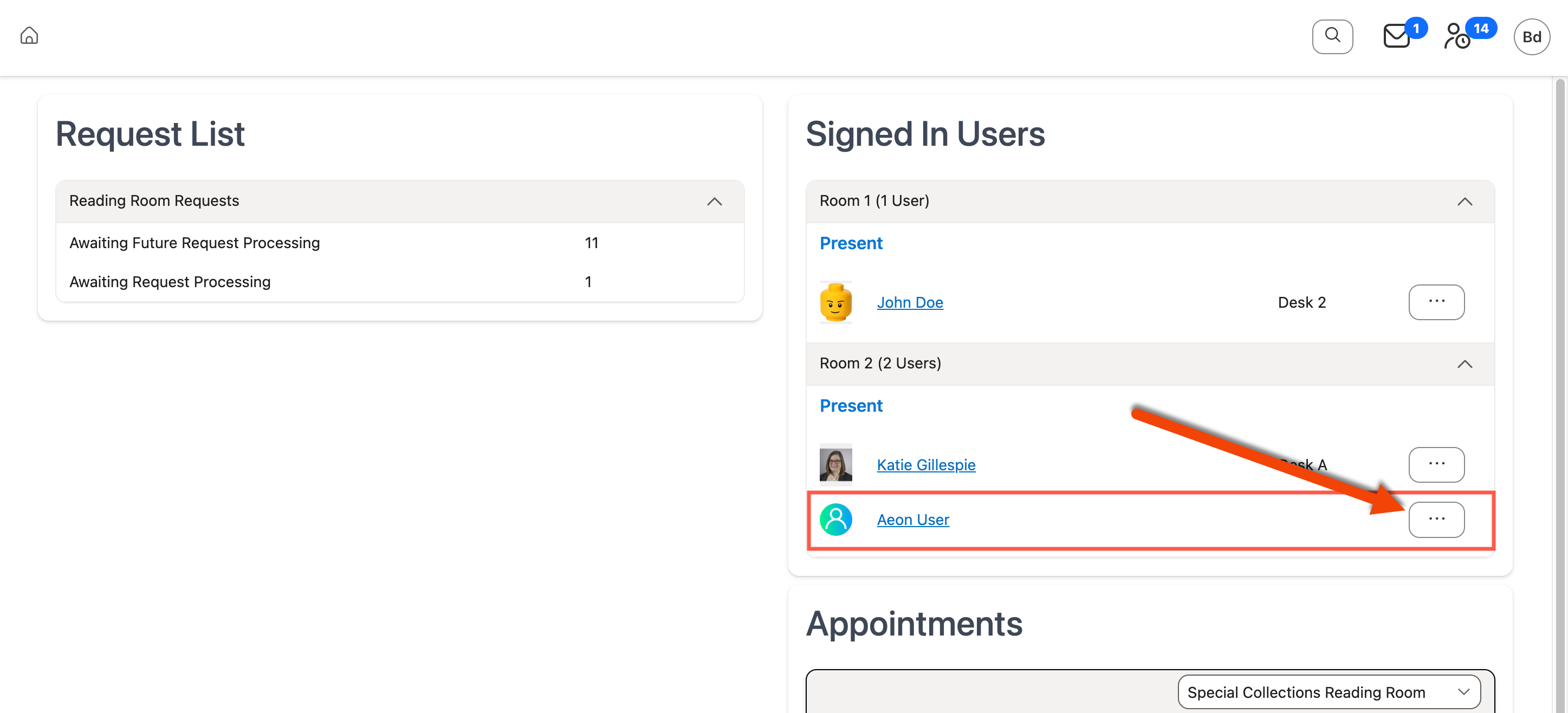This screenshot has height=713, width=1568.
Task: Click the page vertical scrollbar
Action: 1559,390
